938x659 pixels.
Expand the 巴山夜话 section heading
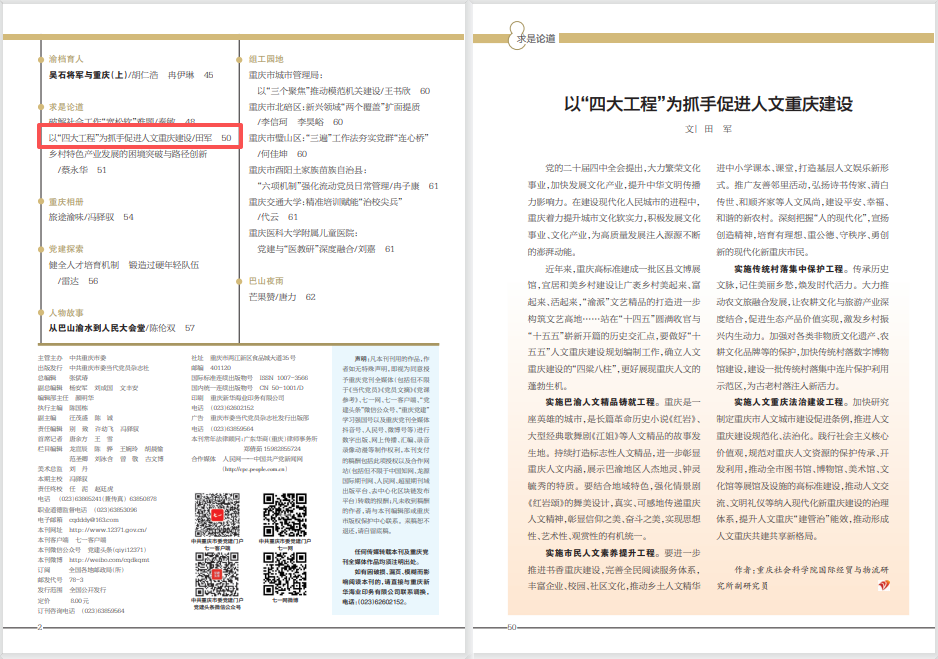(x=265, y=281)
